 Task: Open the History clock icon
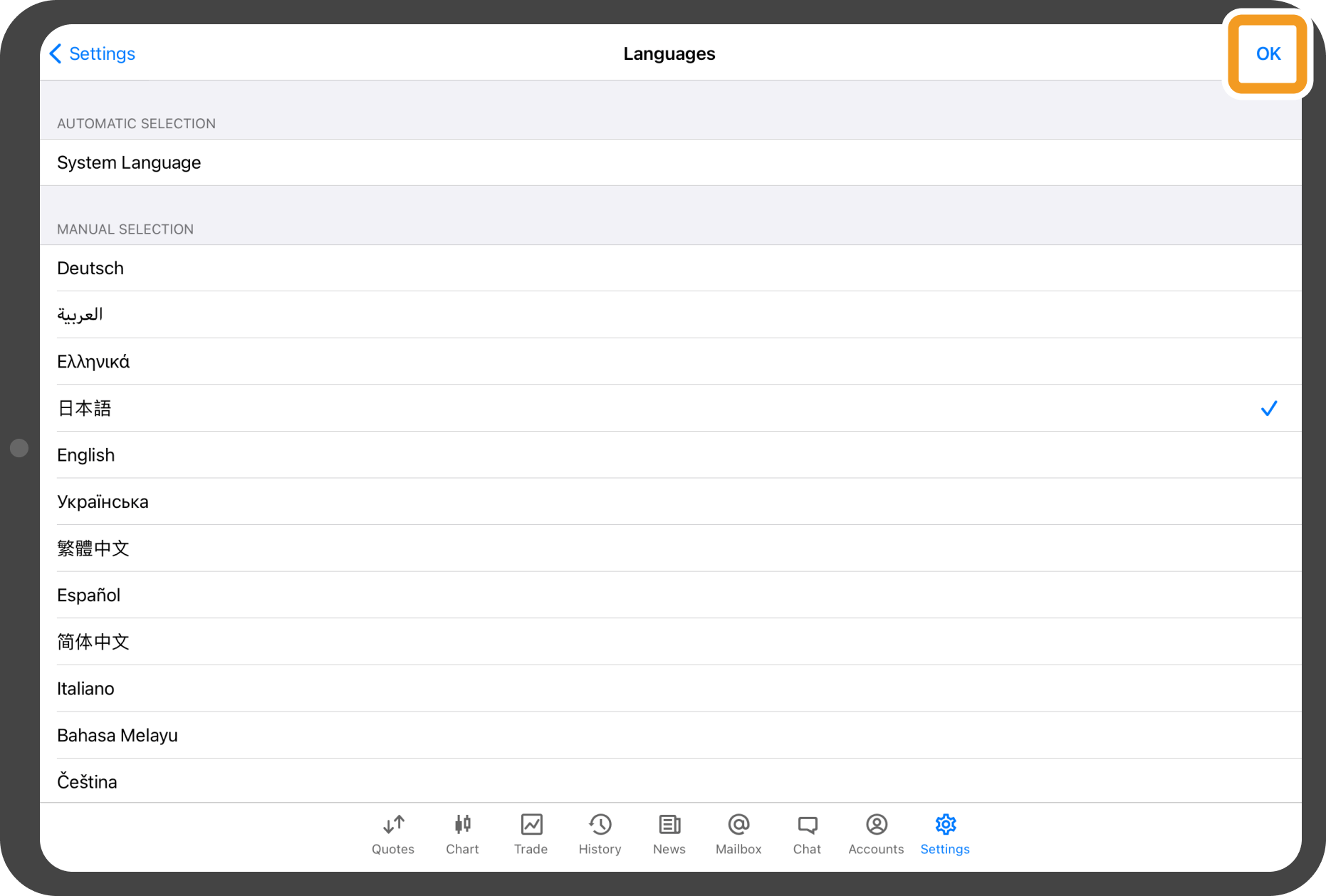pyautogui.click(x=600, y=825)
